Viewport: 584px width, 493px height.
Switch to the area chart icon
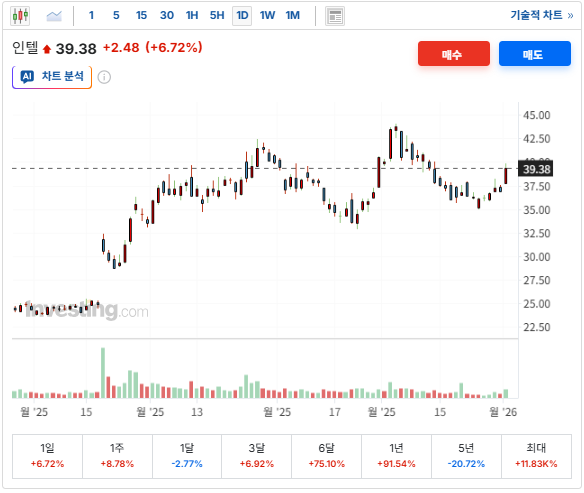click(x=54, y=16)
